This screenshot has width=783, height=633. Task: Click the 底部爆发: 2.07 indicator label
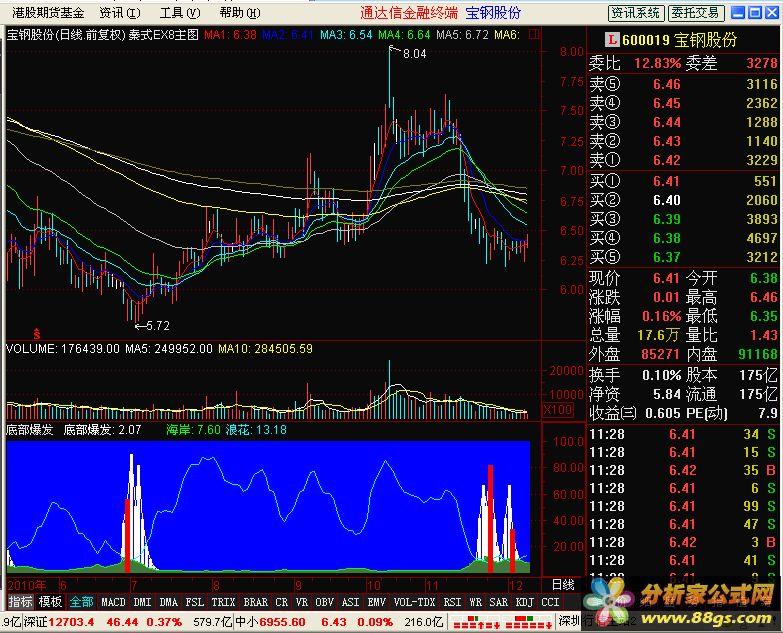(102, 430)
